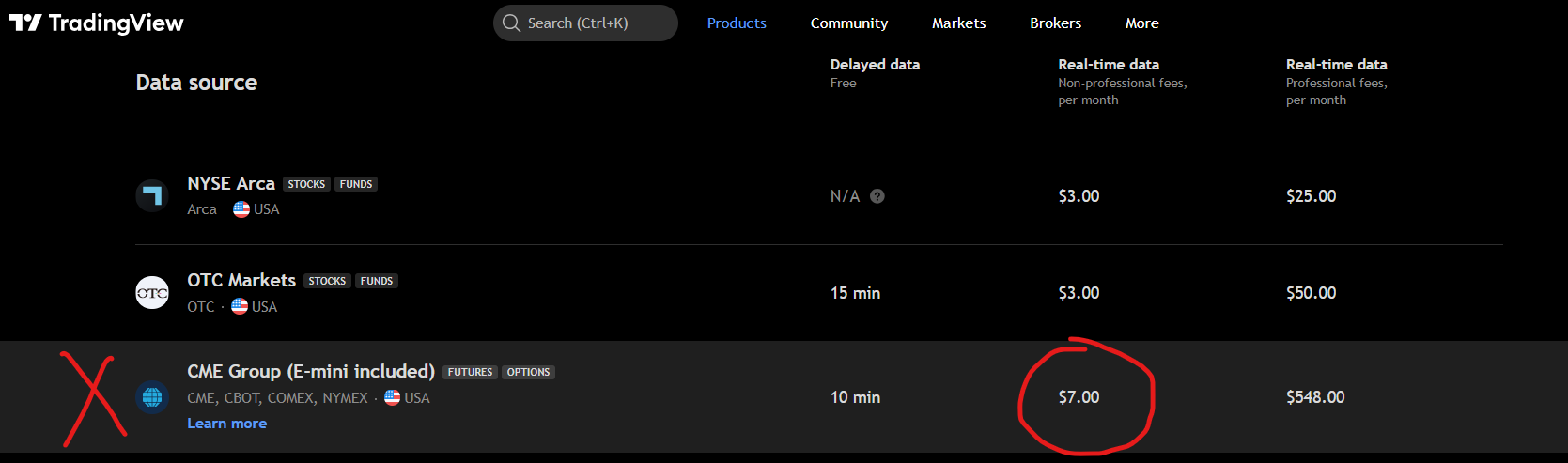Select CME Group (E-mini included) title
The width and height of the screenshot is (1568, 463).
311,371
